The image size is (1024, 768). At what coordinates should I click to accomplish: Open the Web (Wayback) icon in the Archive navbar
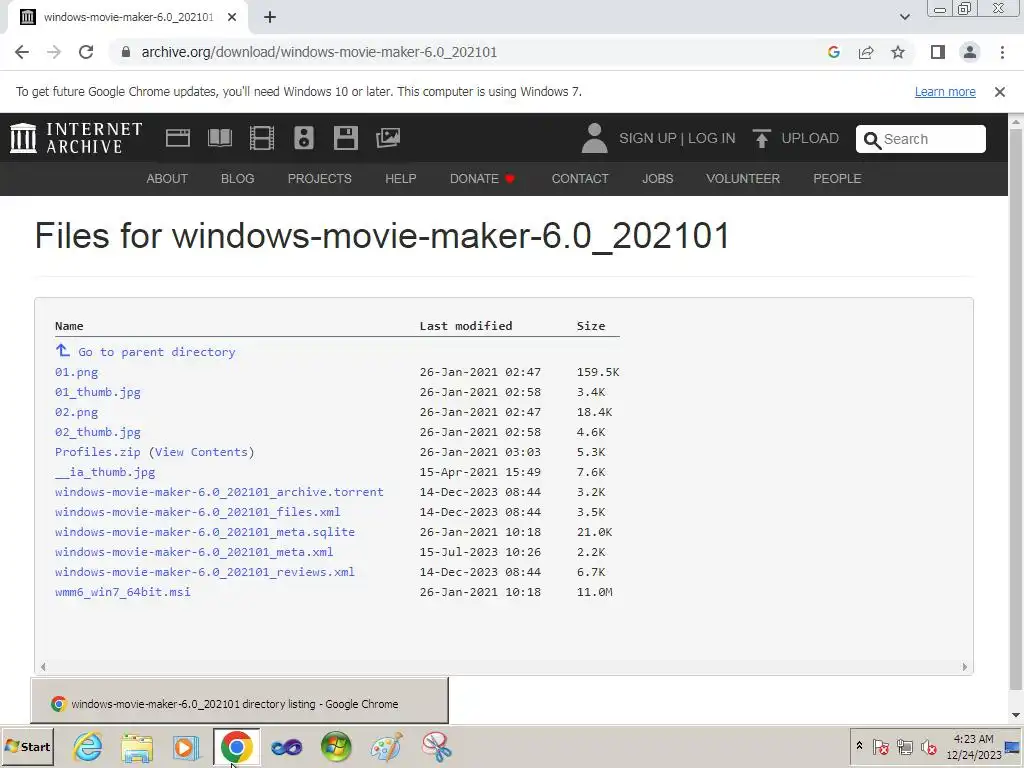pos(178,138)
